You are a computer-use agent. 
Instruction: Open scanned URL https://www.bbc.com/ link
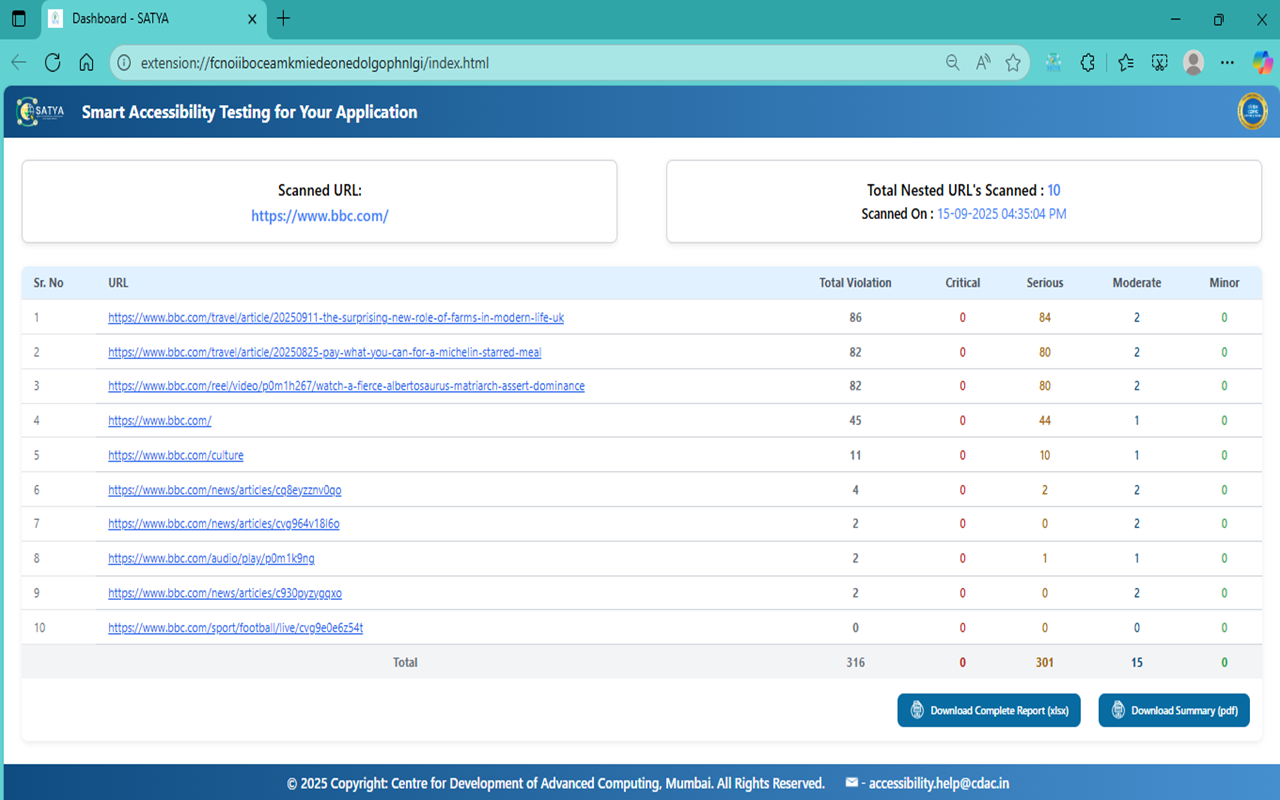320,216
